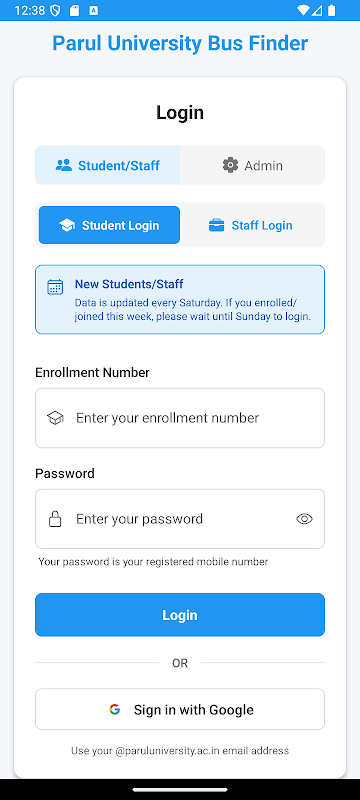Image resolution: width=360 pixels, height=800 pixels.
Task: Tap Sign in with Google button
Action: tap(180, 709)
